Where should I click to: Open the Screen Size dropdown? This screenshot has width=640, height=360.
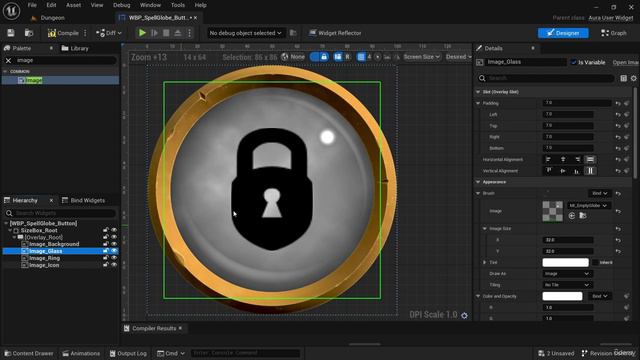[422, 57]
